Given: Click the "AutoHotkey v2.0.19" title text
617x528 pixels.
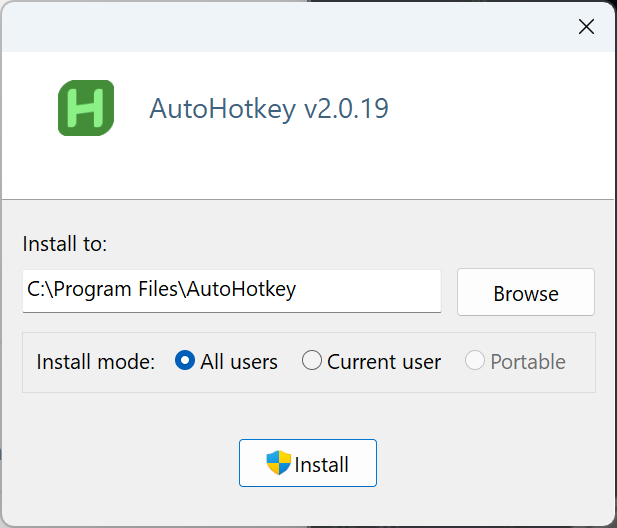Looking at the screenshot, I should click(269, 108).
